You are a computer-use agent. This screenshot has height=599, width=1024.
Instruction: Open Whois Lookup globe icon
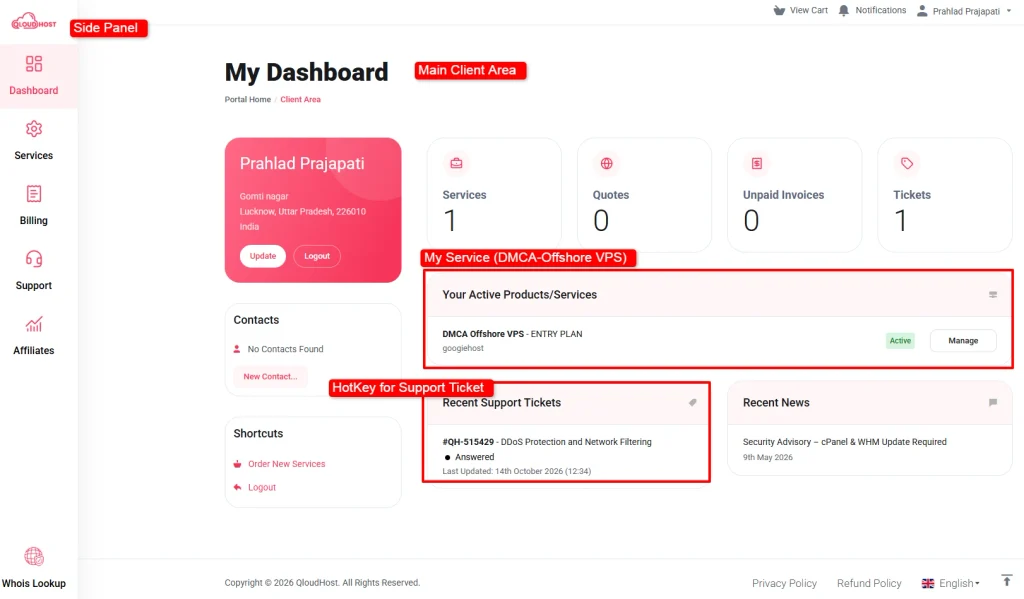tap(34, 557)
